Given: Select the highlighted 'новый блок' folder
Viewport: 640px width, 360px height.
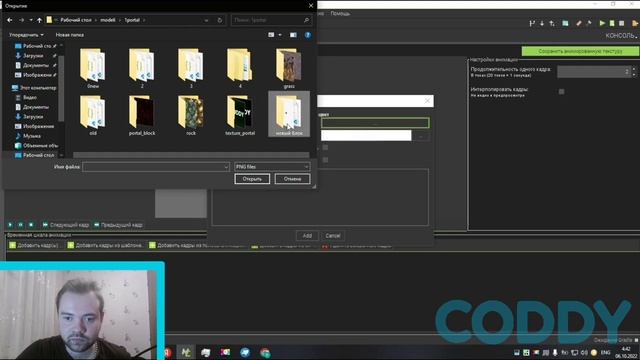Looking at the screenshot, I should [289, 114].
